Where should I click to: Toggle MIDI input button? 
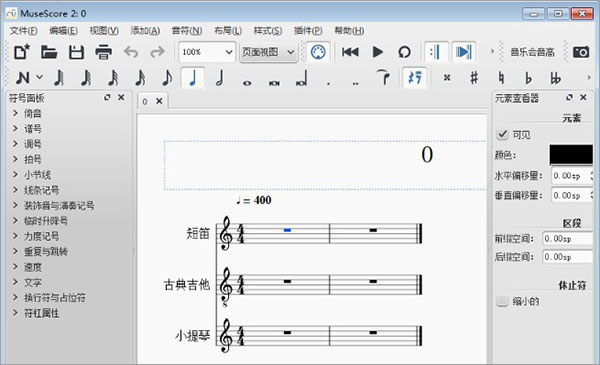click(x=318, y=52)
